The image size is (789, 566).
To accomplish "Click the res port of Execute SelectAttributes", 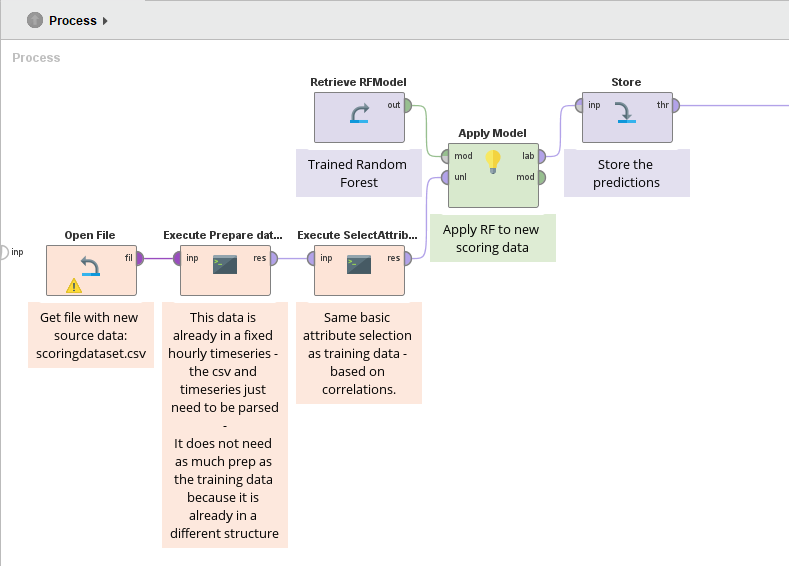I will tap(408, 258).
